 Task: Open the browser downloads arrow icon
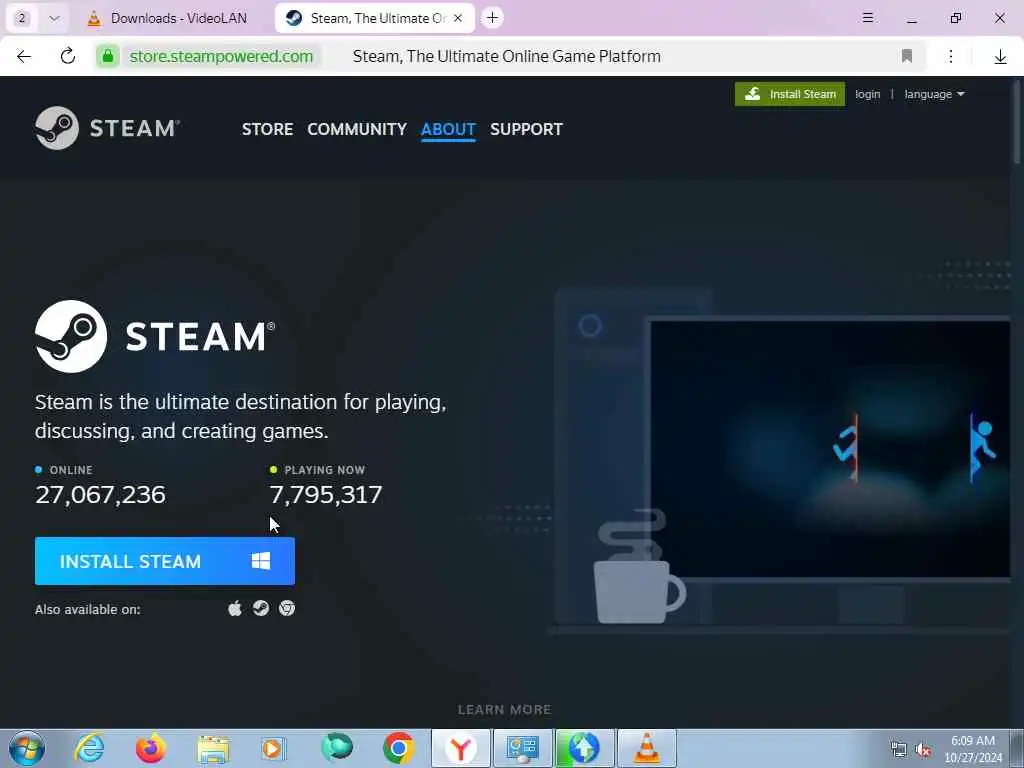pyautogui.click(x=1000, y=57)
